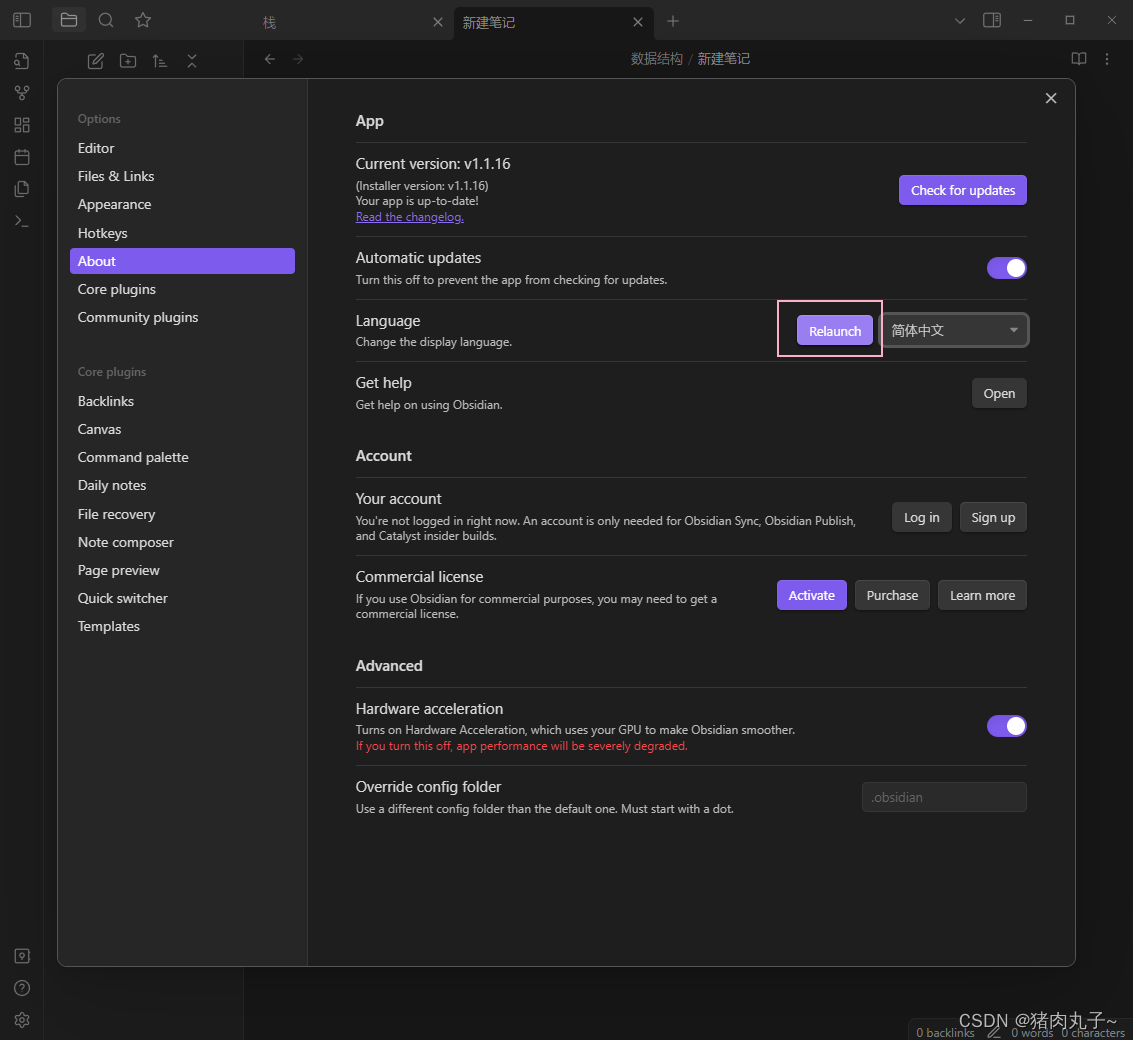Open the starred bookmarks icon

click(x=143, y=20)
